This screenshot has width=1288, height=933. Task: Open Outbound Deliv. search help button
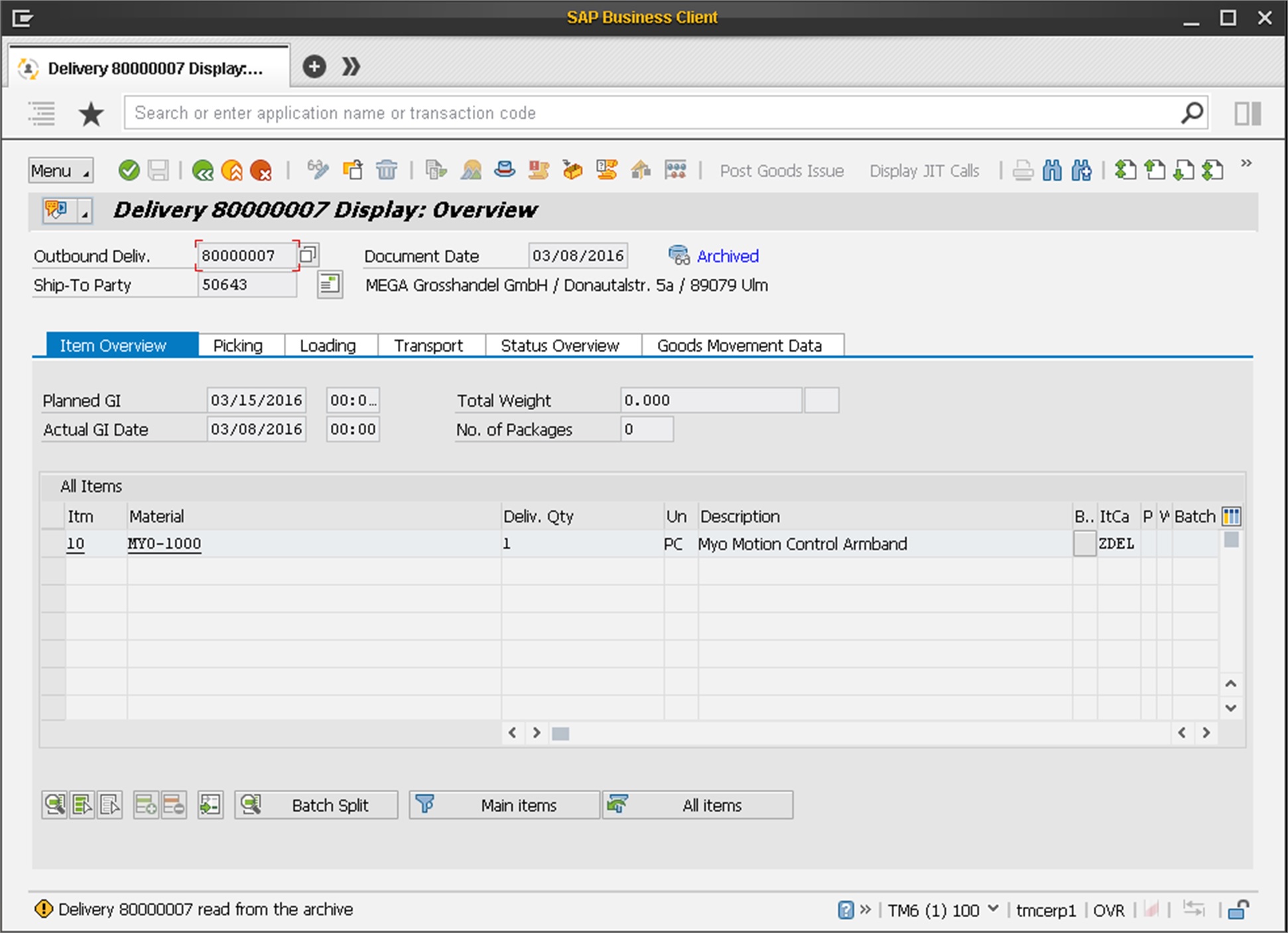click(x=308, y=255)
